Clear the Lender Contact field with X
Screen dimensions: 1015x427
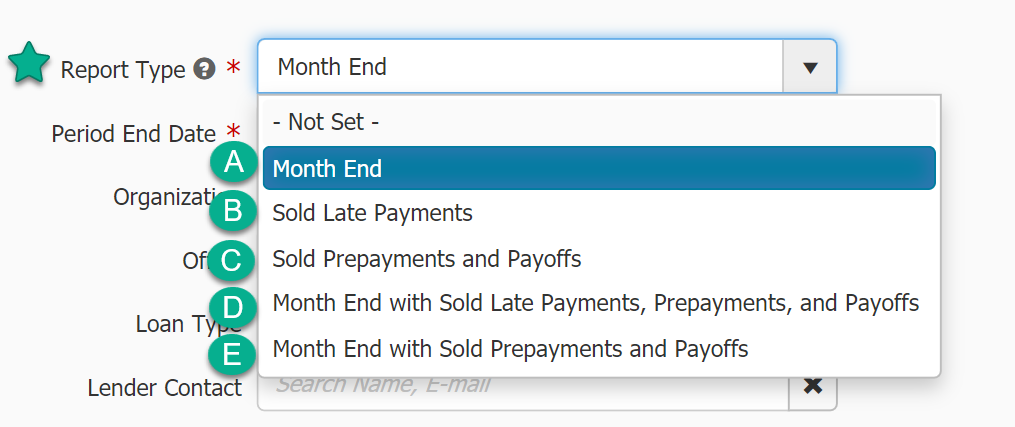tap(812, 386)
